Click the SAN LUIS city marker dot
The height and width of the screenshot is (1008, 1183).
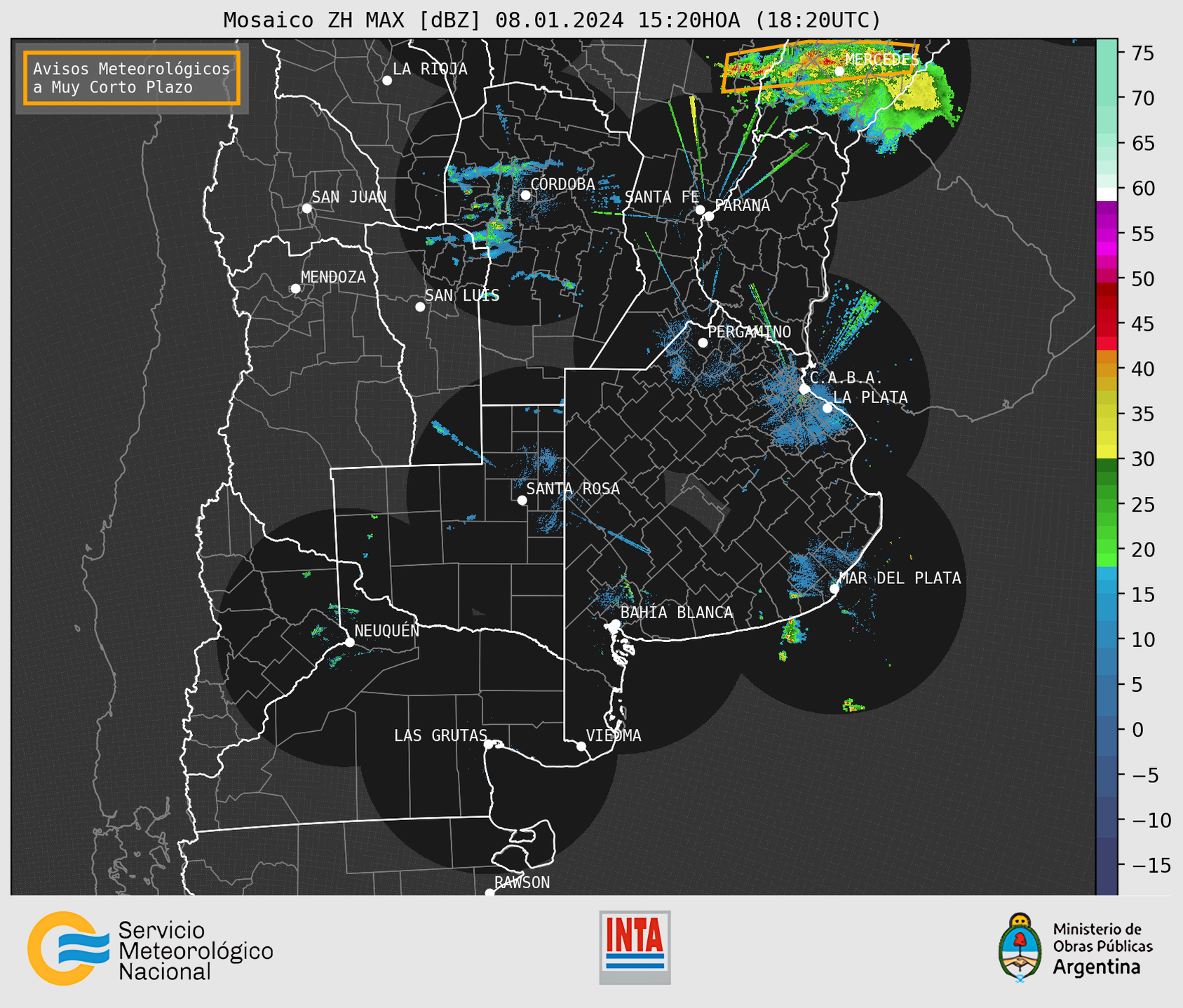pyautogui.click(x=420, y=307)
